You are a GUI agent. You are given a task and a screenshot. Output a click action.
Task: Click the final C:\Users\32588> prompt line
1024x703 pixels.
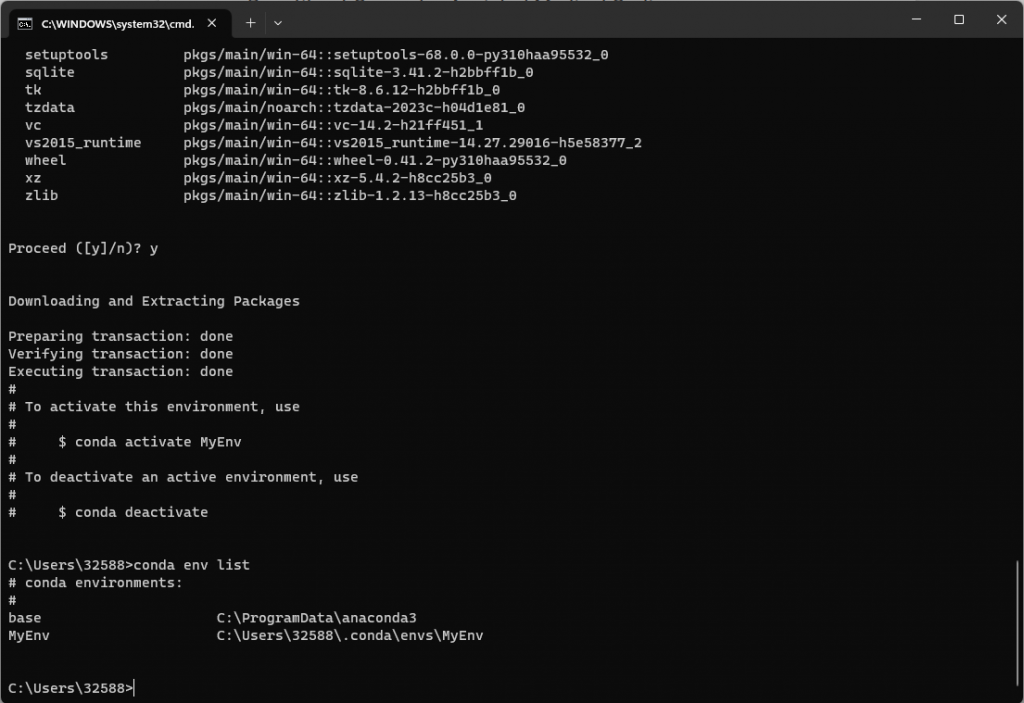coord(71,688)
